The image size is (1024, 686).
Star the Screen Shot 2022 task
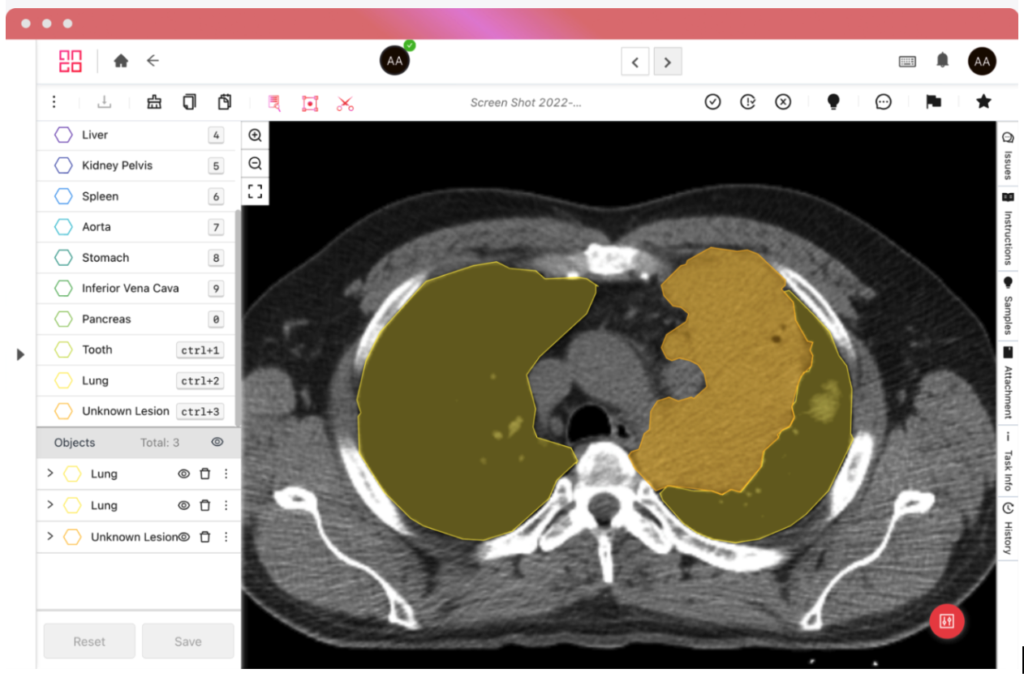983,101
